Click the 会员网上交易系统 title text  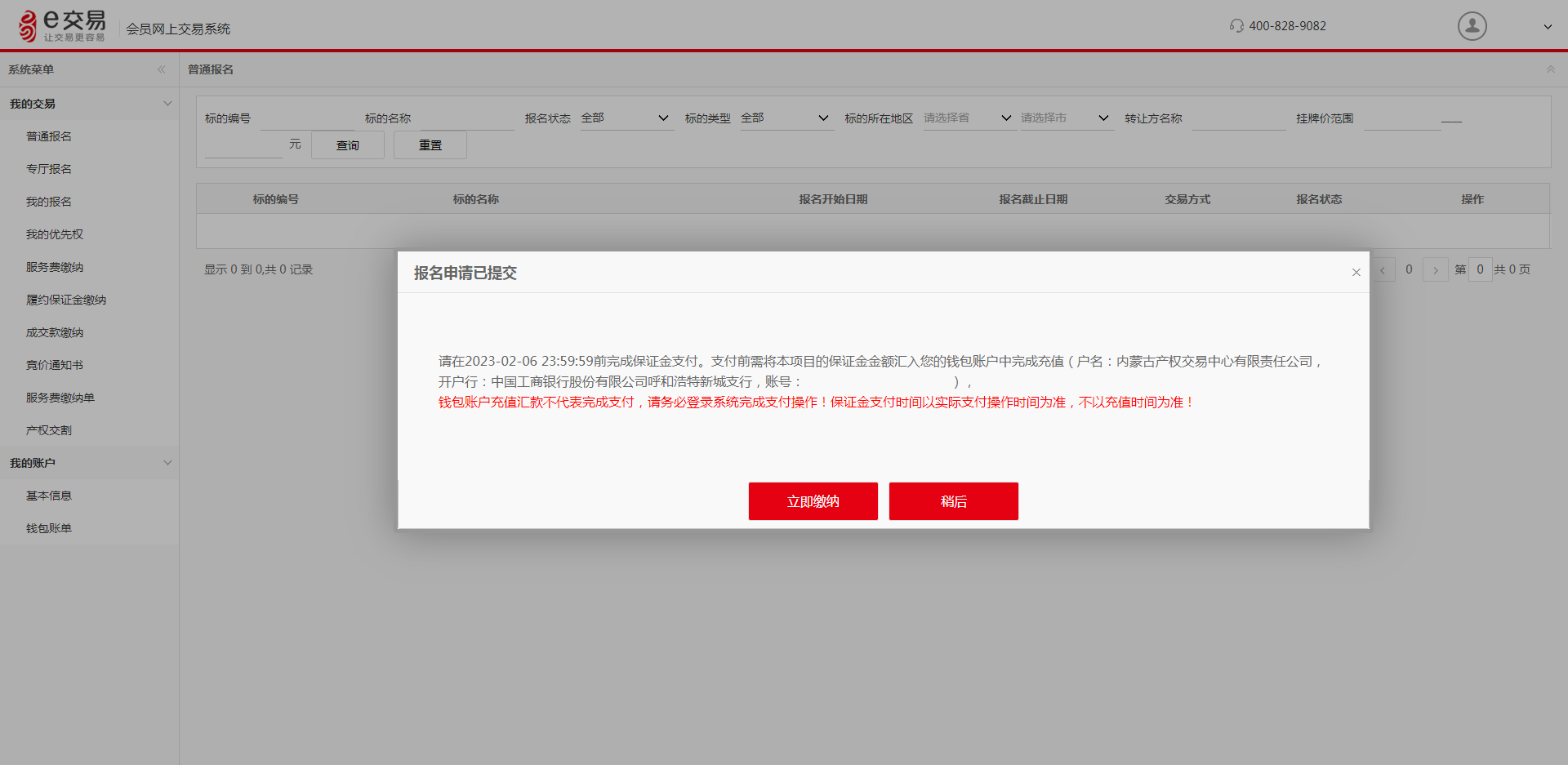click(x=178, y=29)
